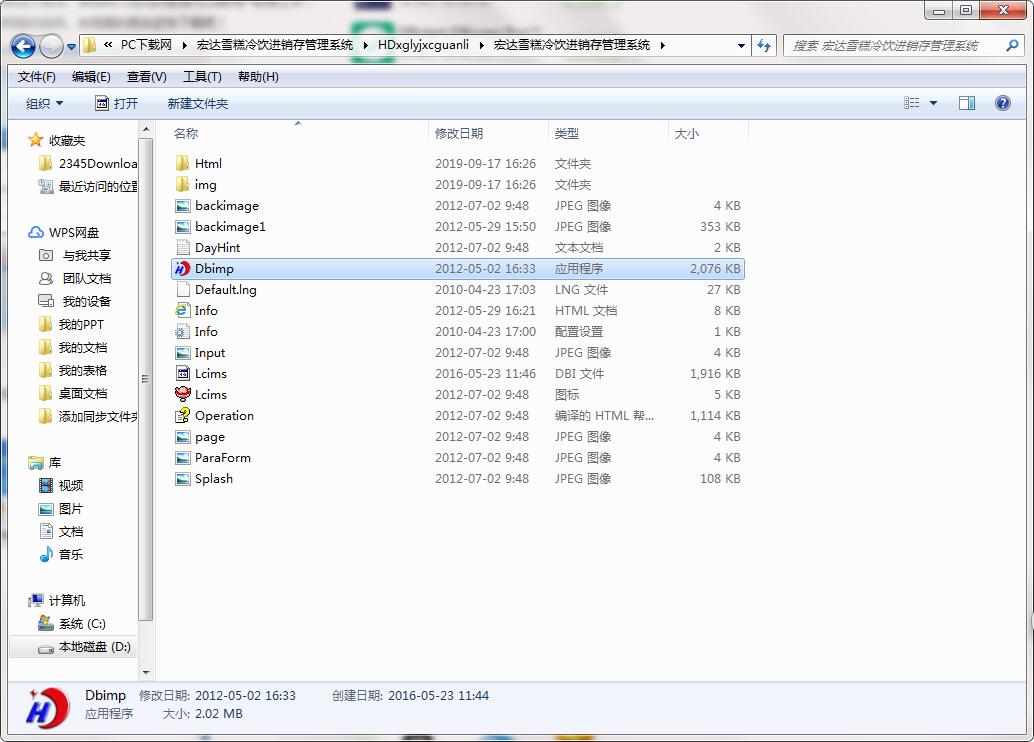Select 音乐 library in sidebar
The image size is (1034, 742).
61,555
